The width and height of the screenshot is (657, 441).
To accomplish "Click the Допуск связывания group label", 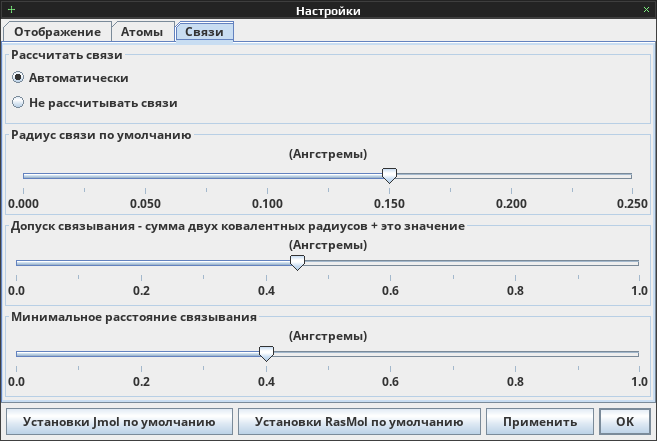I will 238,226.
